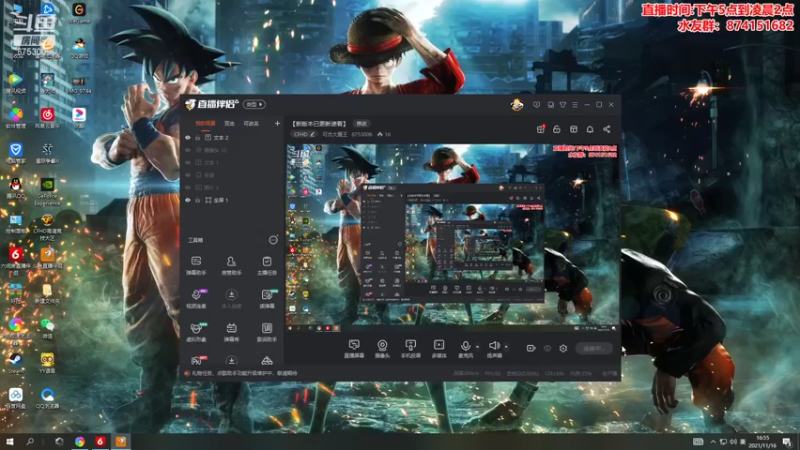Image resolution: width=800 pixels, height=450 pixels.
Task: Show the 图片 layer
Action: (x=188, y=187)
